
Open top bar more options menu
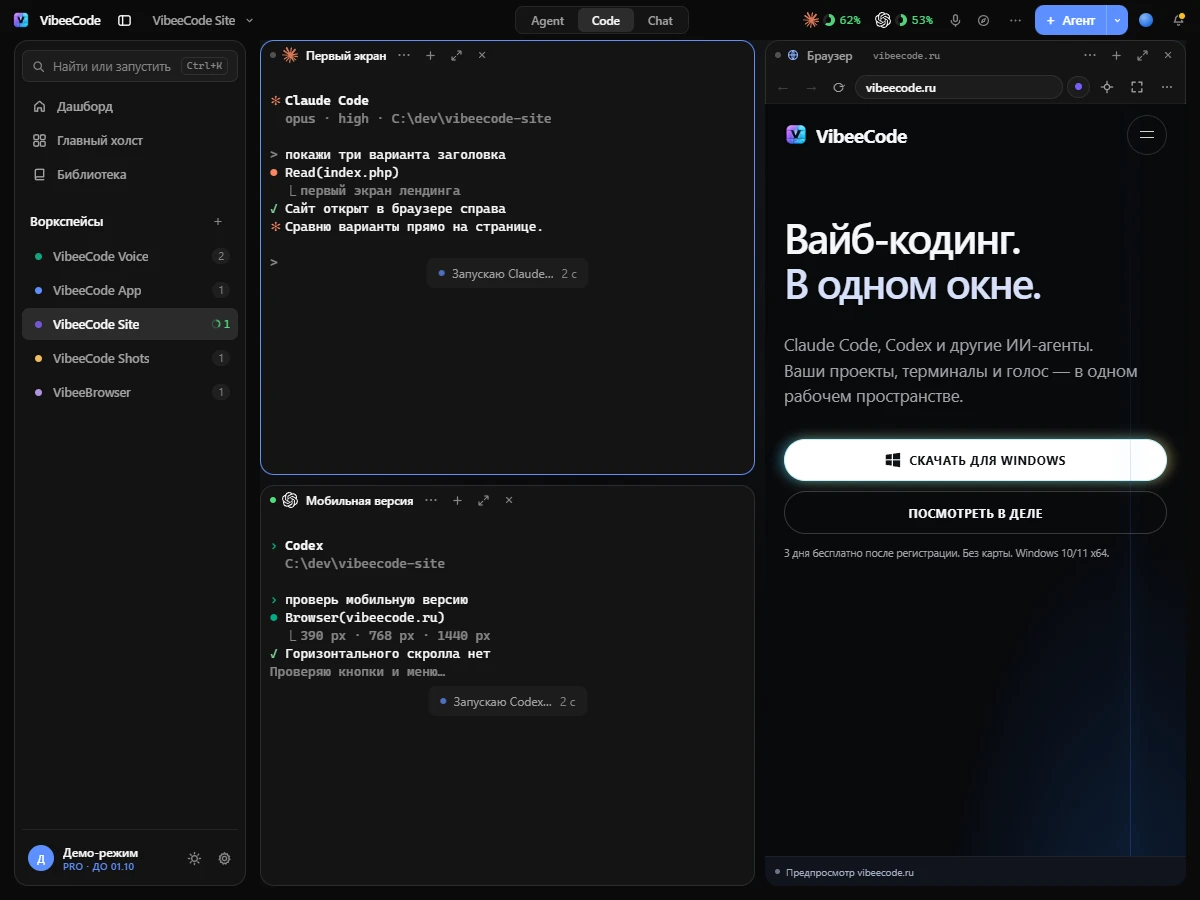click(x=1016, y=20)
